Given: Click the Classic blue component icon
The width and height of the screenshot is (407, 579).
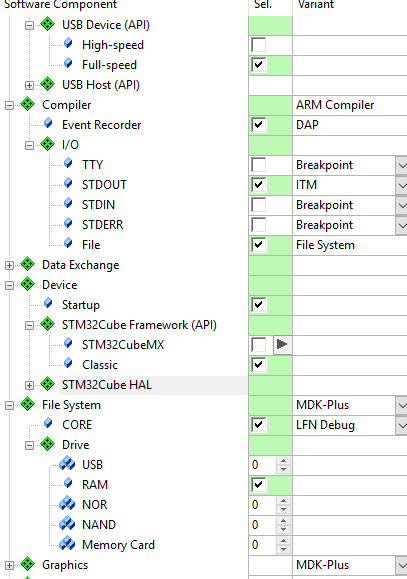Looking at the screenshot, I should (x=68, y=363).
